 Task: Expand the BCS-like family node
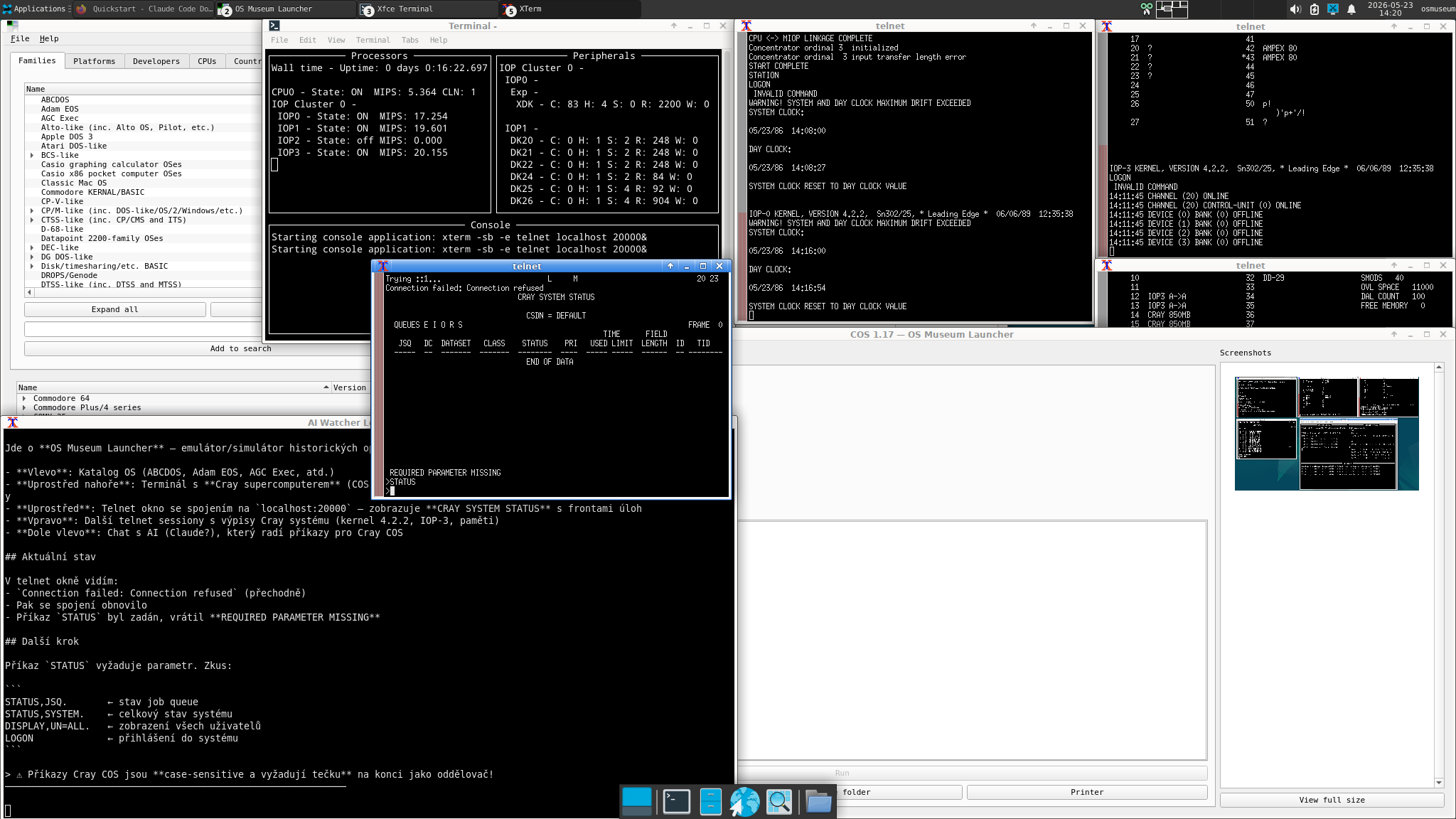click(32, 155)
